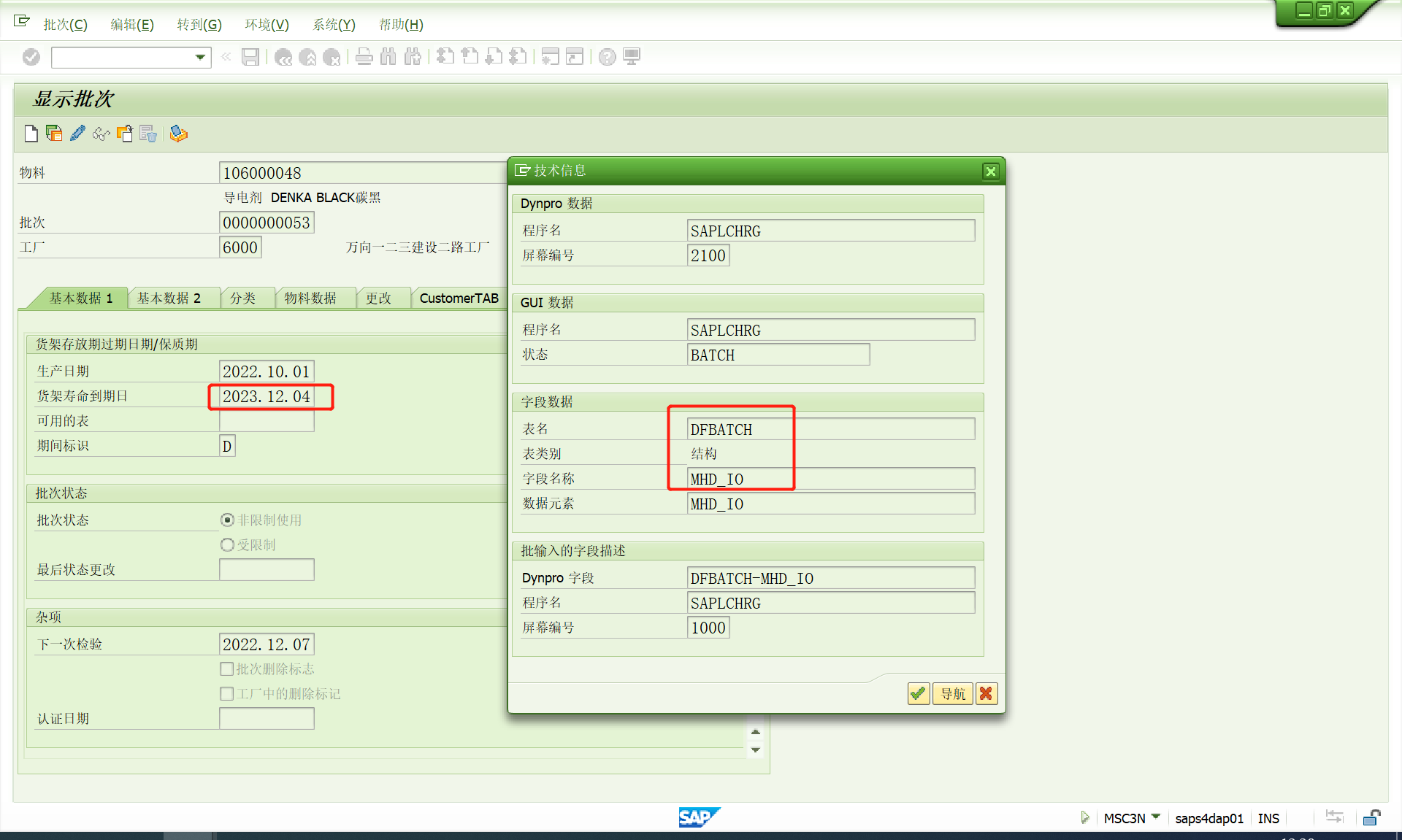
Task: Toggle the 工厂中的删除标记 checkbox
Action: pyautogui.click(x=227, y=694)
